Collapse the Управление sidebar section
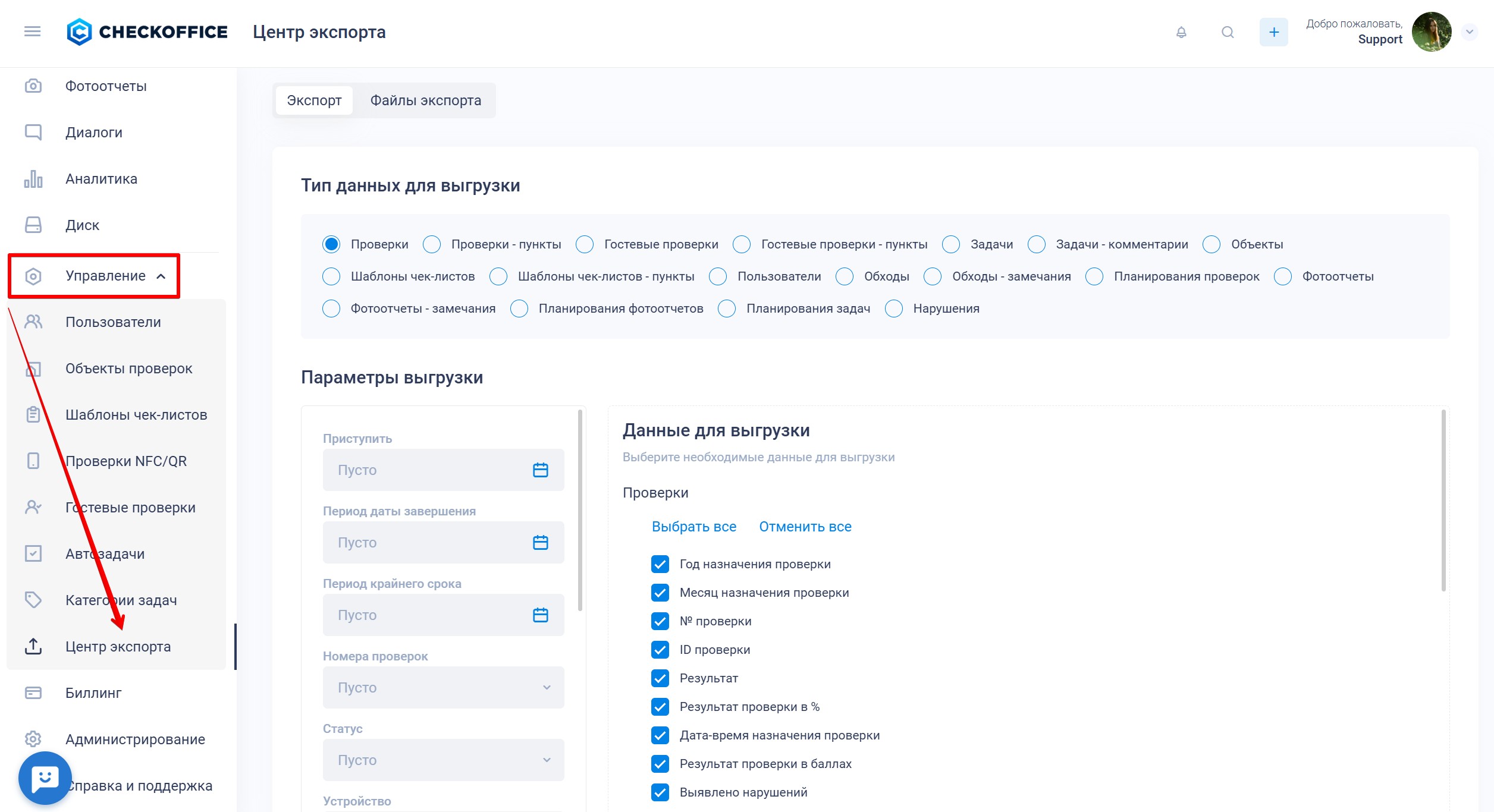1494x812 pixels. point(105,276)
